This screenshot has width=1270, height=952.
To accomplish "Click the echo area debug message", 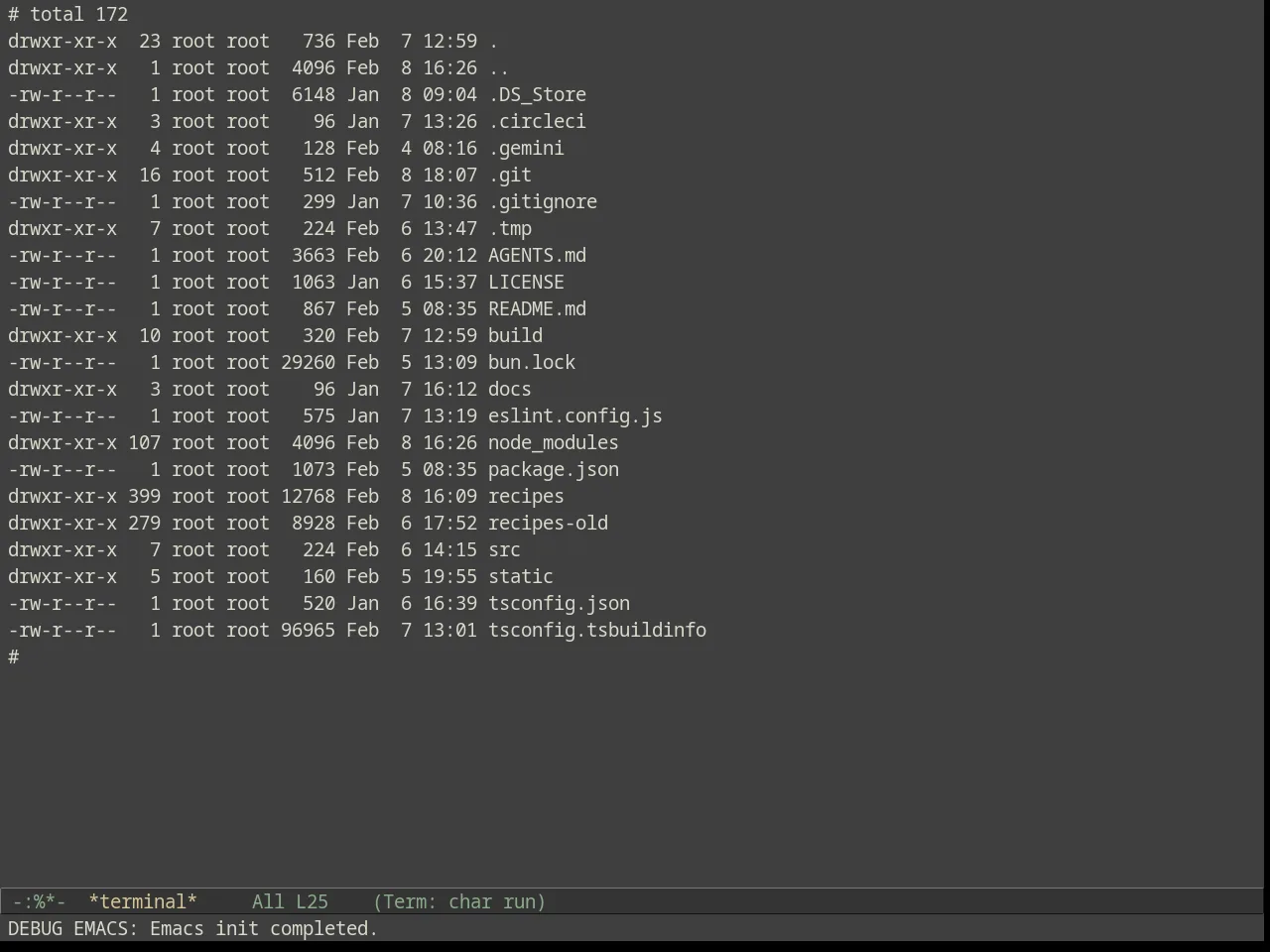I will click(x=192, y=928).
